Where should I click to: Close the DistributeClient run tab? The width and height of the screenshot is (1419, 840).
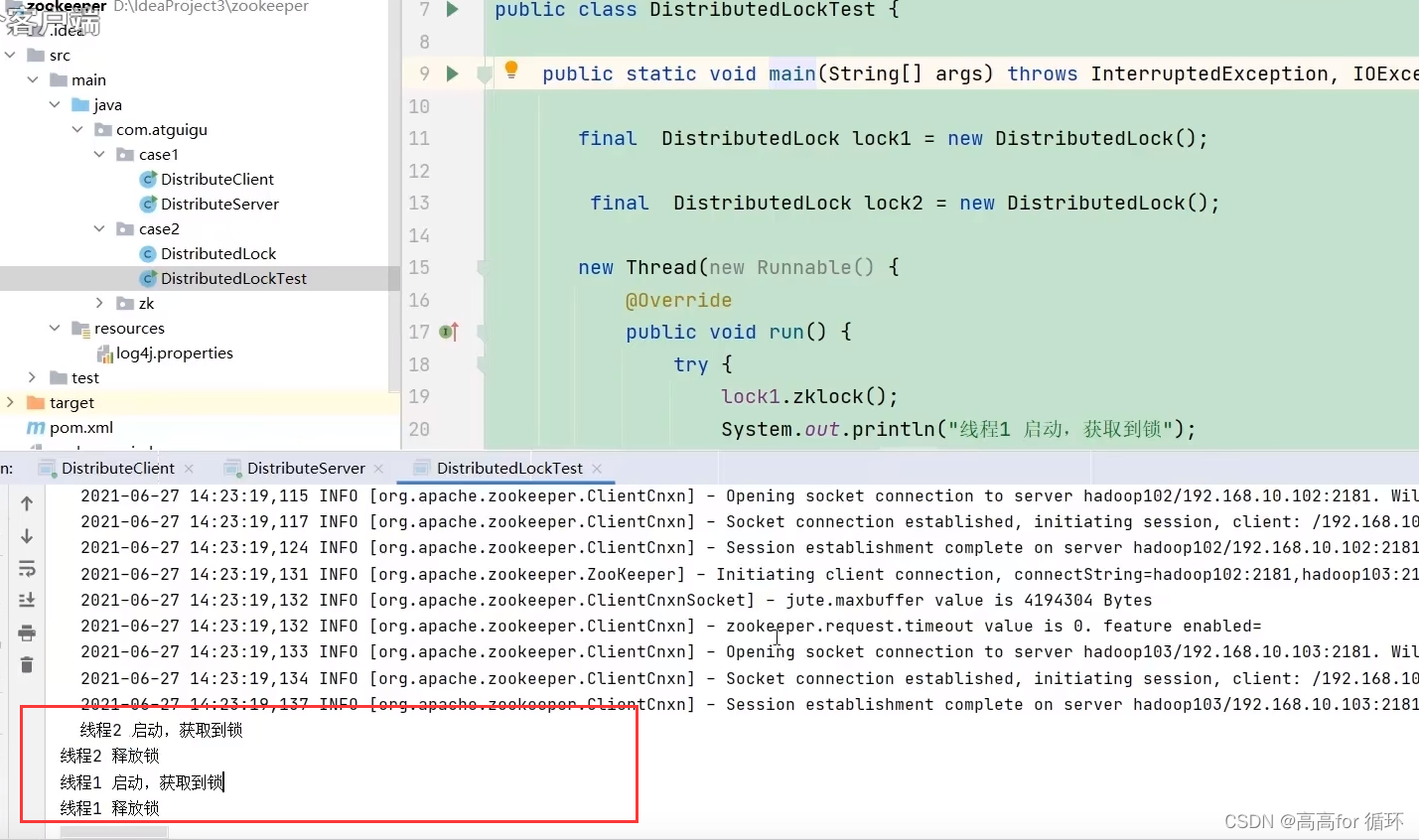[189, 469]
